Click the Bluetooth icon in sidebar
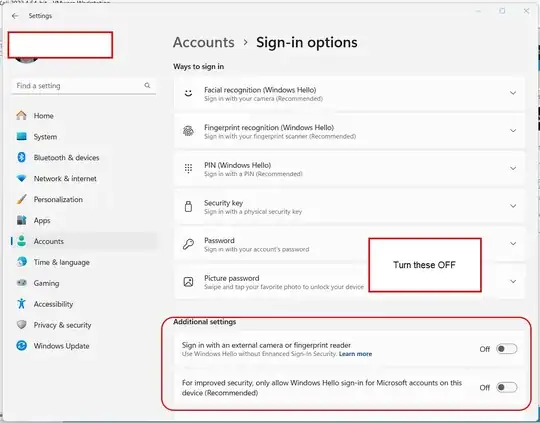 coord(21,157)
